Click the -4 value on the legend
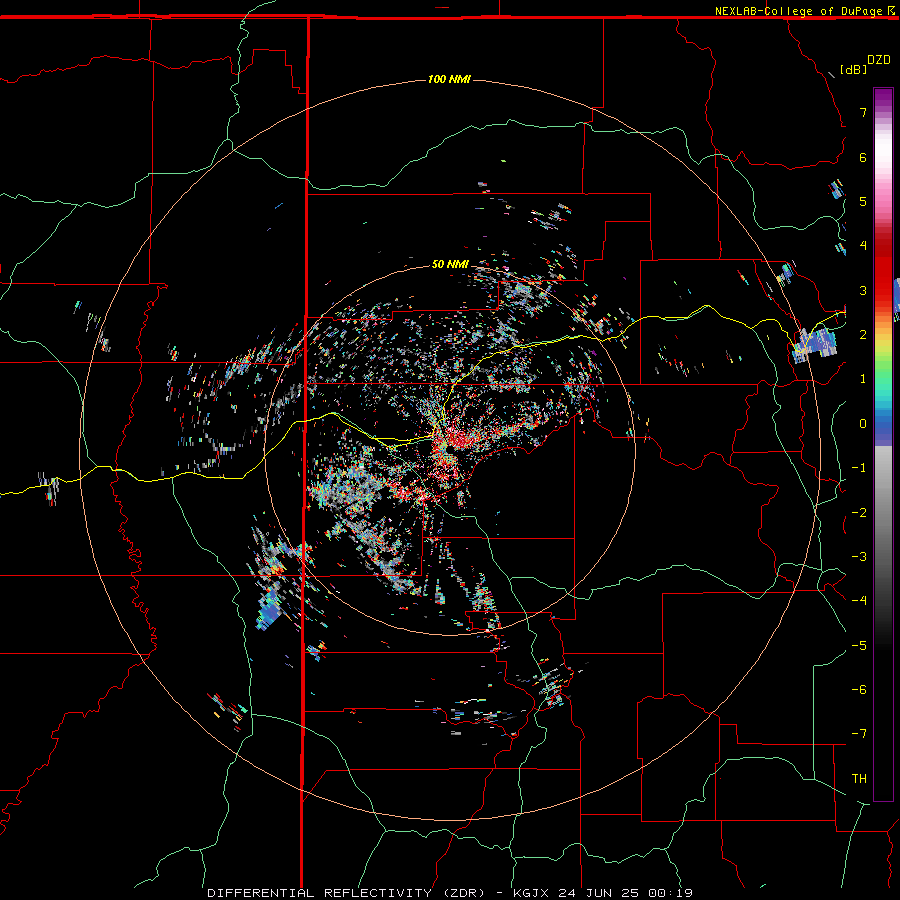 click(859, 601)
